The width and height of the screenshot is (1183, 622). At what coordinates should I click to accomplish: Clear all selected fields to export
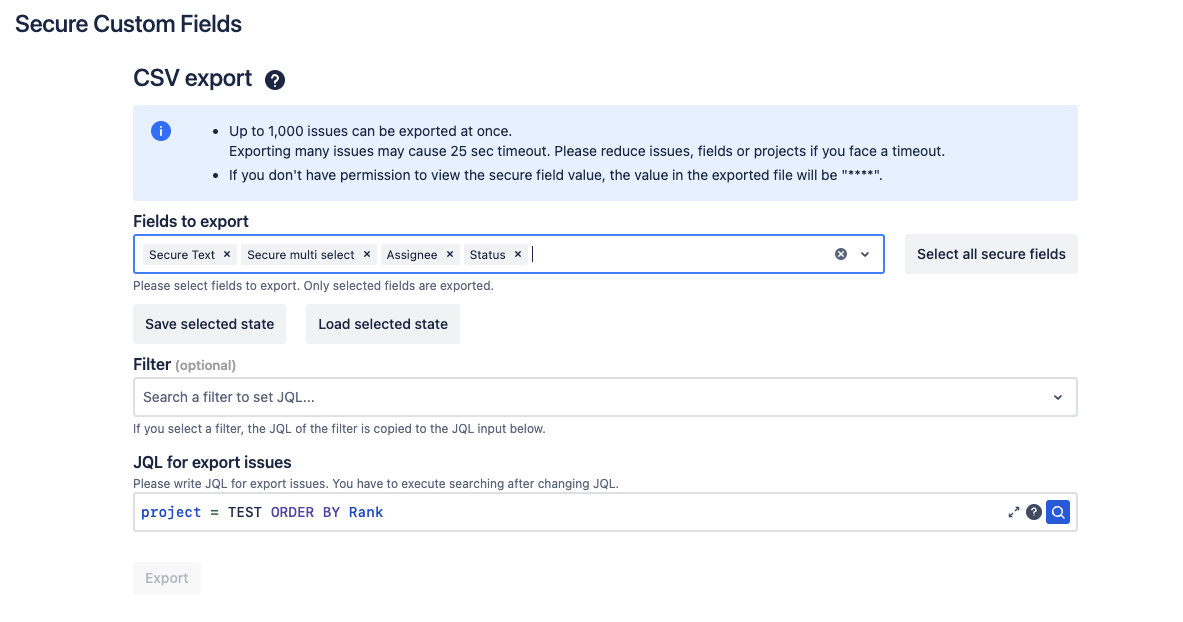841,255
